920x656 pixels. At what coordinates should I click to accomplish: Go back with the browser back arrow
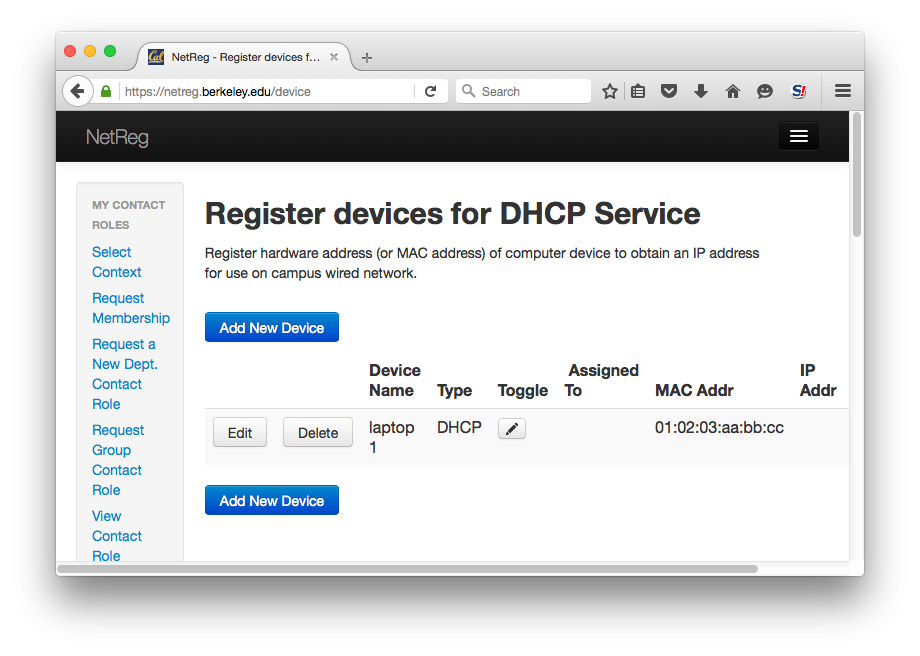coord(77,91)
